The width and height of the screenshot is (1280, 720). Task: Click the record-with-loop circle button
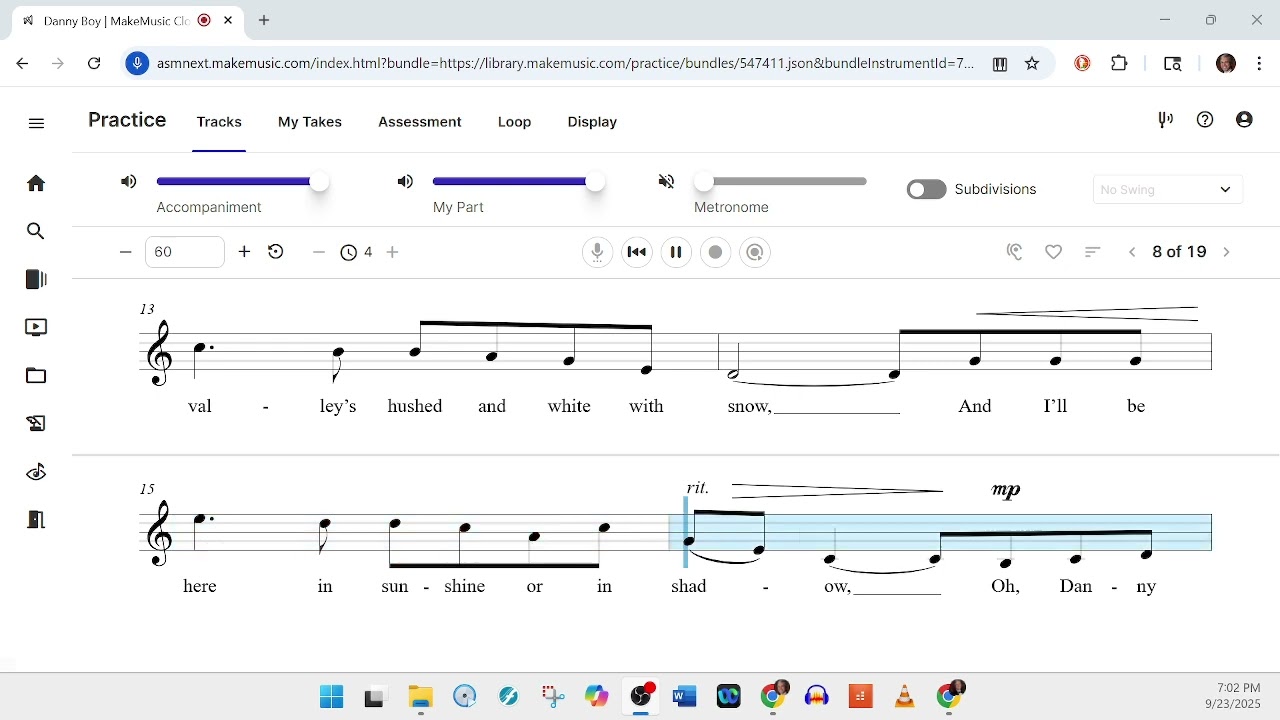755,252
